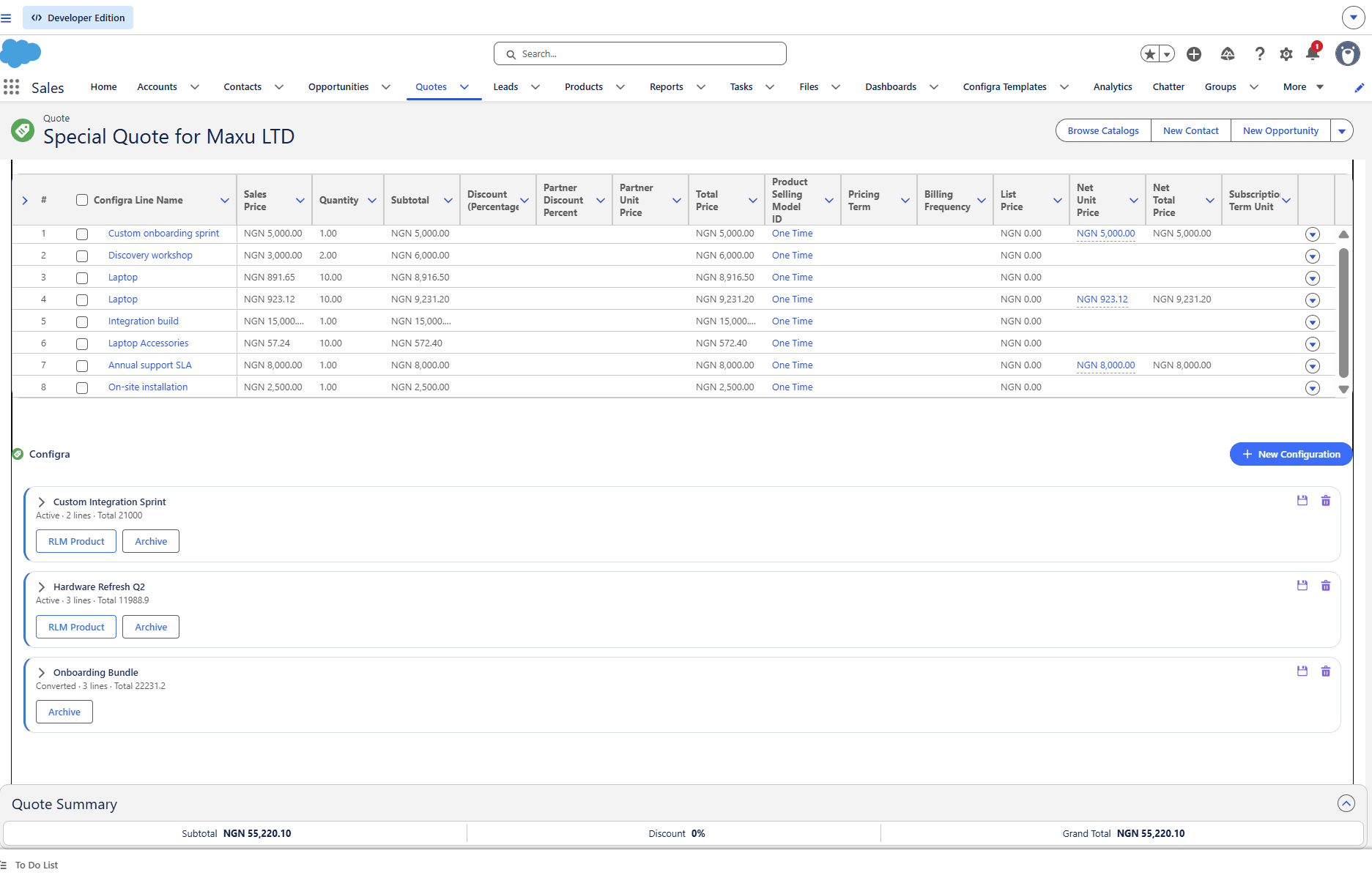The width and height of the screenshot is (1372, 875).
Task: Go to the Home tab
Action: (x=104, y=87)
